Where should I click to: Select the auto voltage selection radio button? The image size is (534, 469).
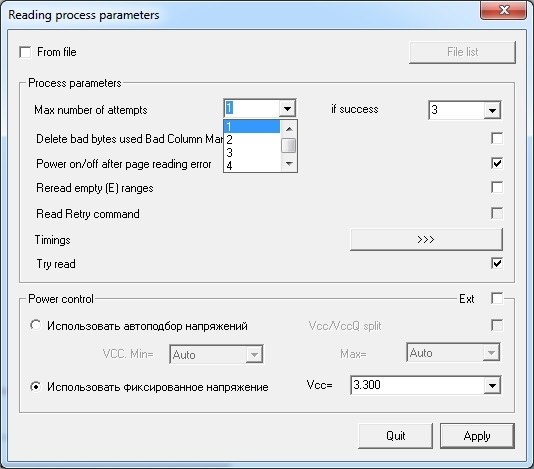(35, 325)
